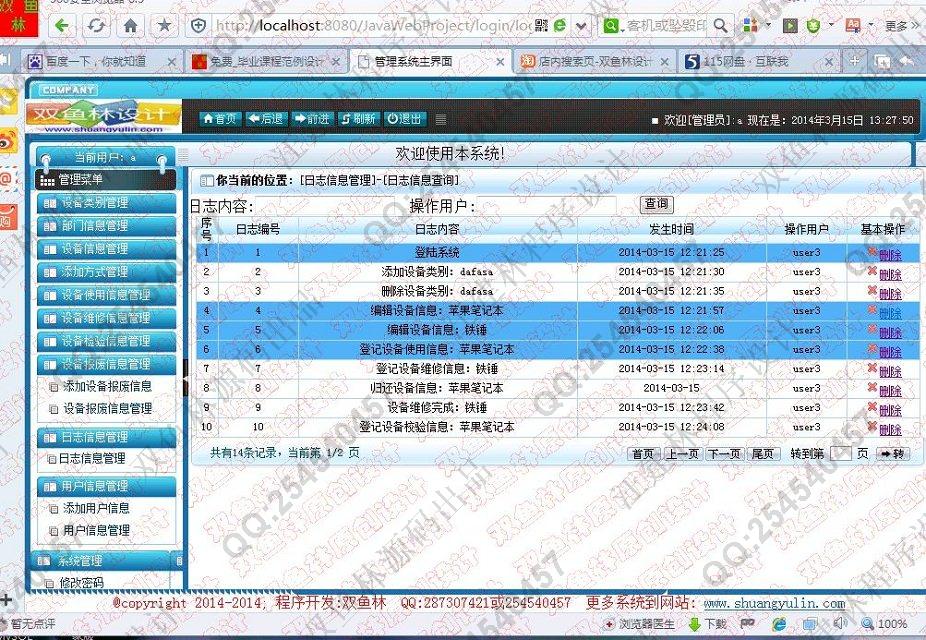Go to 尾页 in pagination
The image size is (926, 640).
(762, 453)
